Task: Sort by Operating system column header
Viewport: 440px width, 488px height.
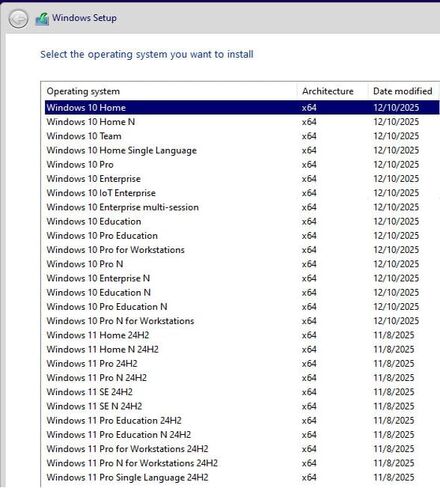Action: pos(170,91)
